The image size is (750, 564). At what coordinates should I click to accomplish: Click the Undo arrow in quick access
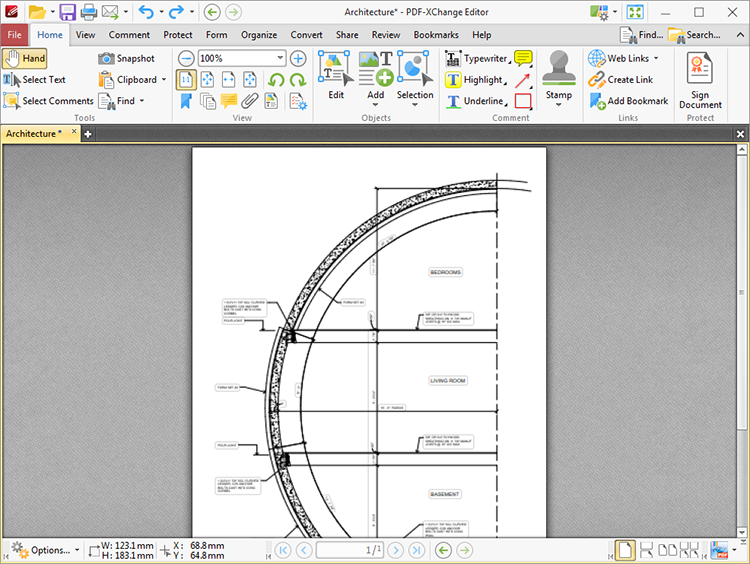[x=146, y=12]
